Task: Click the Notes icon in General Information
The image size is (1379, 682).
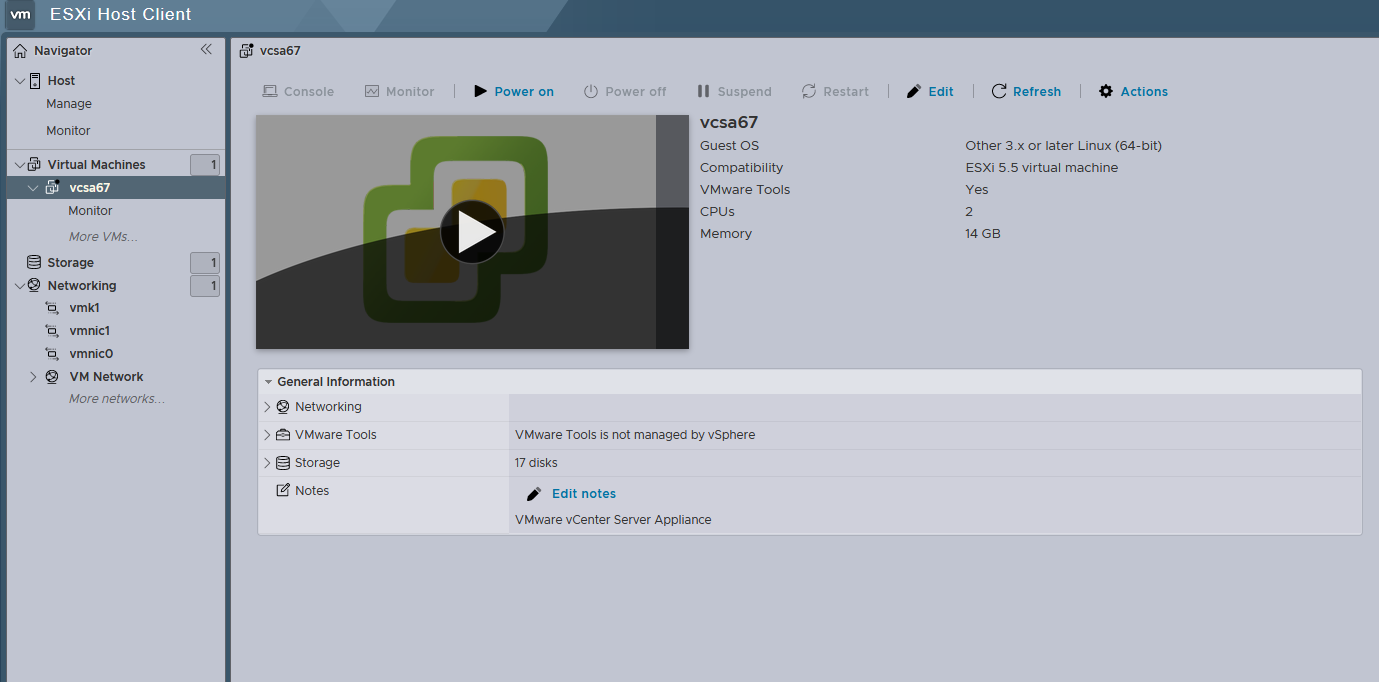Action: (x=283, y=490)
